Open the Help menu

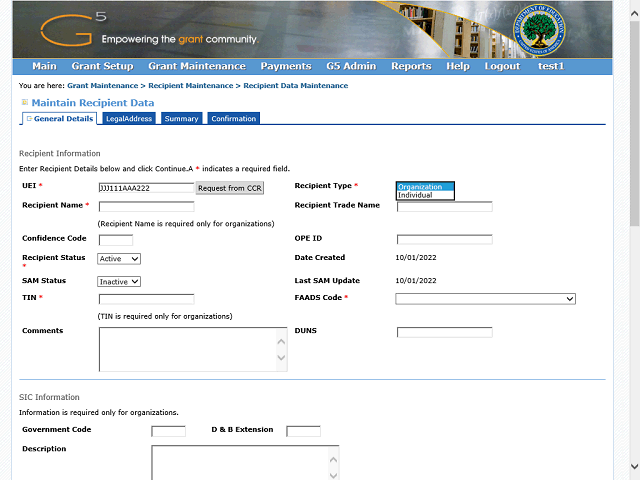tap(458, 66)
